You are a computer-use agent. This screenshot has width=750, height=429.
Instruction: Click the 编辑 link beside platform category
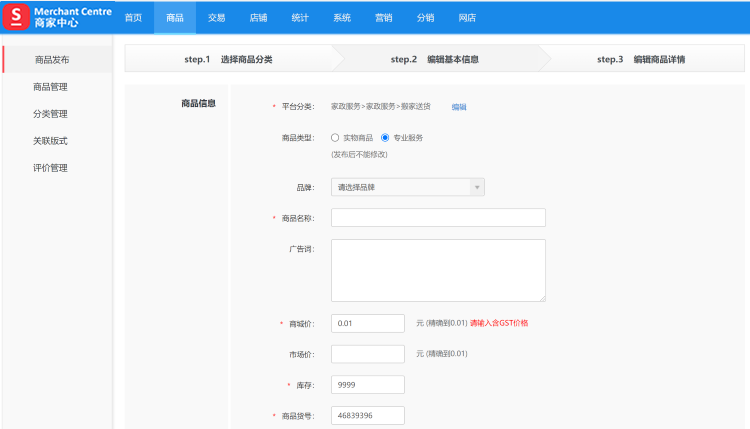459,106
